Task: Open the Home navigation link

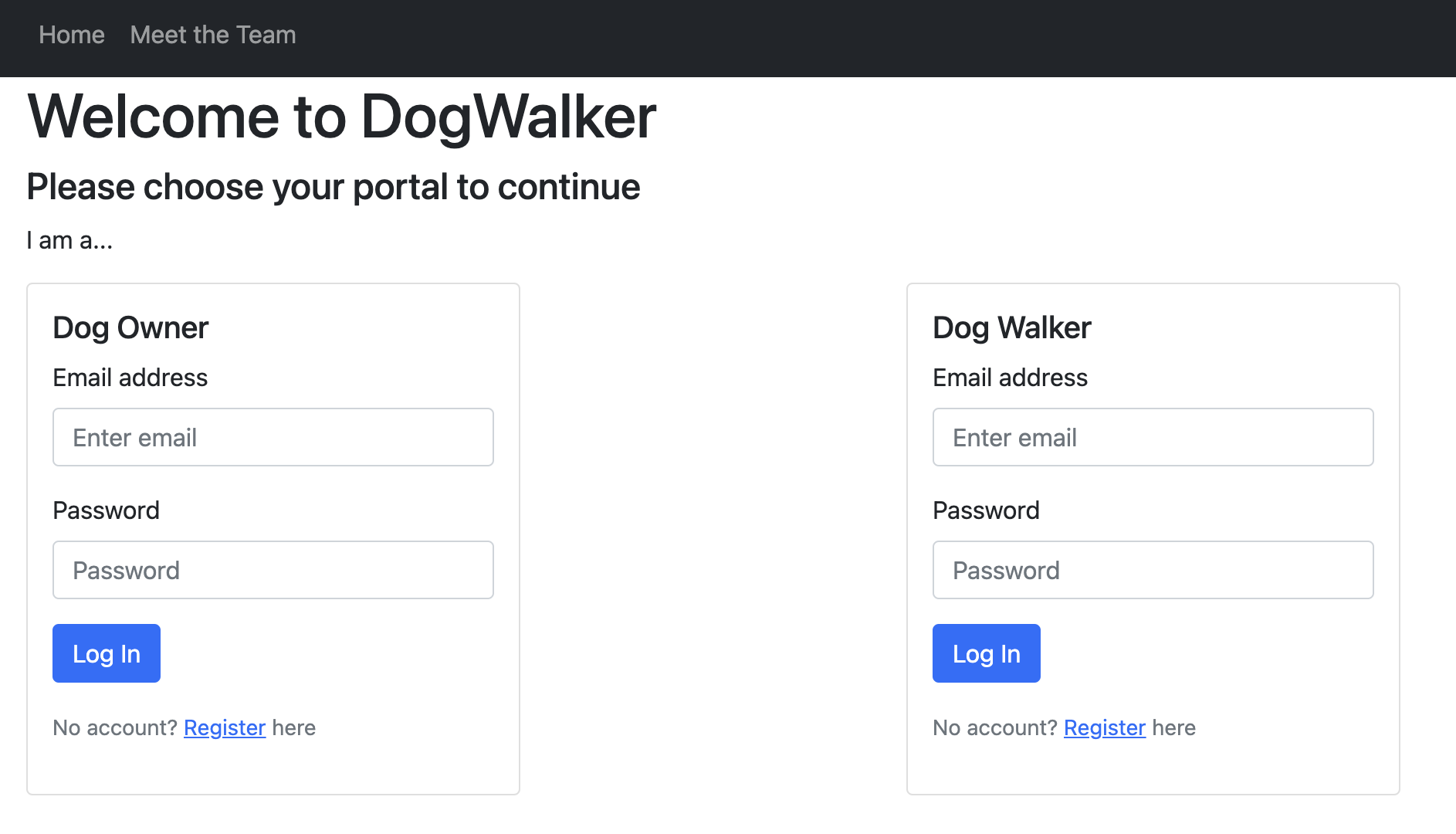Action: click(72, 35)
